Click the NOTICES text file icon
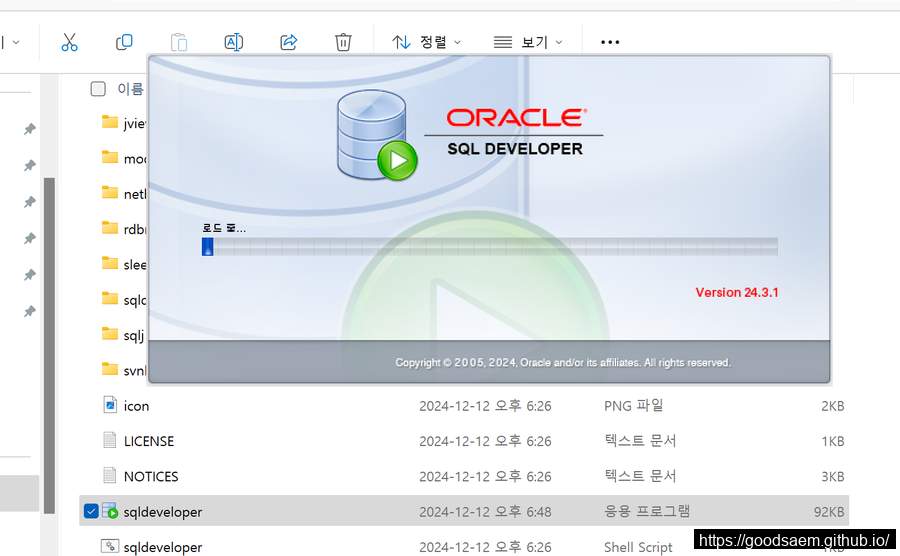 (x=110, y=476)
